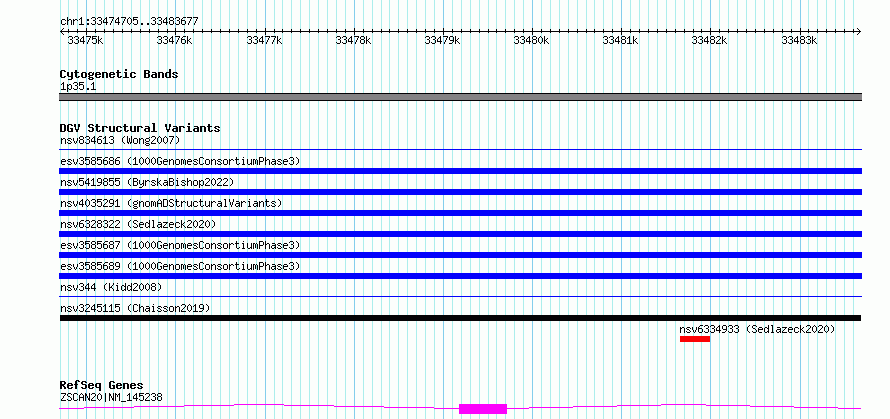This screenshot has width=890, height=419.
Task: Click the gray 1p35.1 cytogenetic band bar
Action: point(460,97)
